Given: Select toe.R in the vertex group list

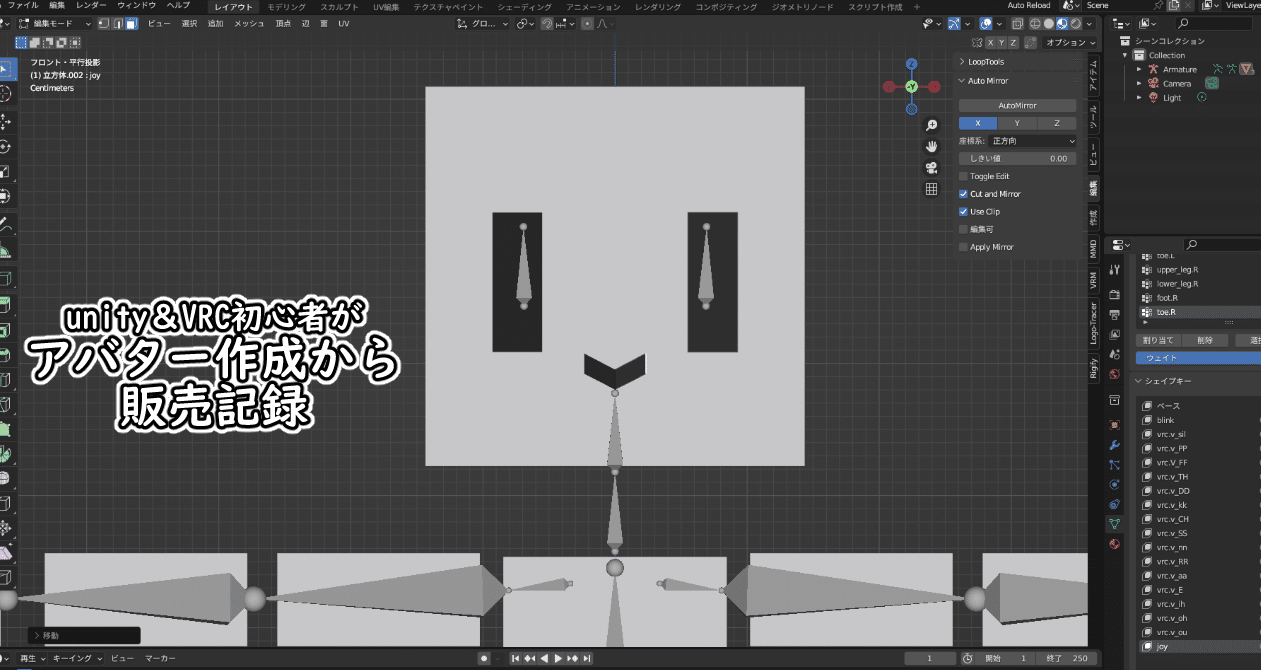Looking at the screenshot, I should tap(1165, 311).
